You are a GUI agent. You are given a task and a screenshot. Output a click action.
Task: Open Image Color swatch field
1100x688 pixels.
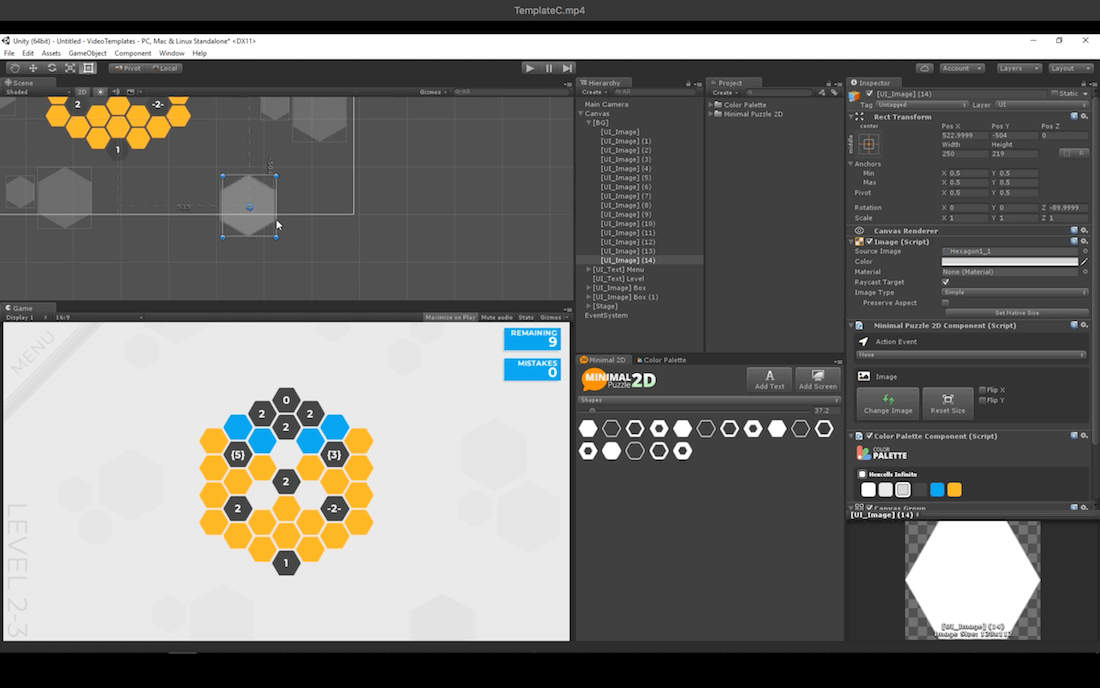pyautogui.click(x=1010, y=262)
